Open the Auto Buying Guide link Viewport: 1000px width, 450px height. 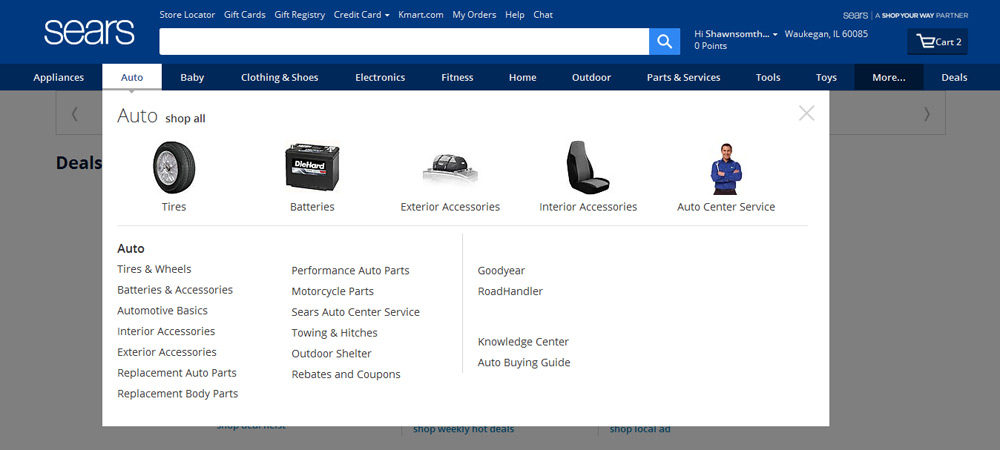click(524, 363)
